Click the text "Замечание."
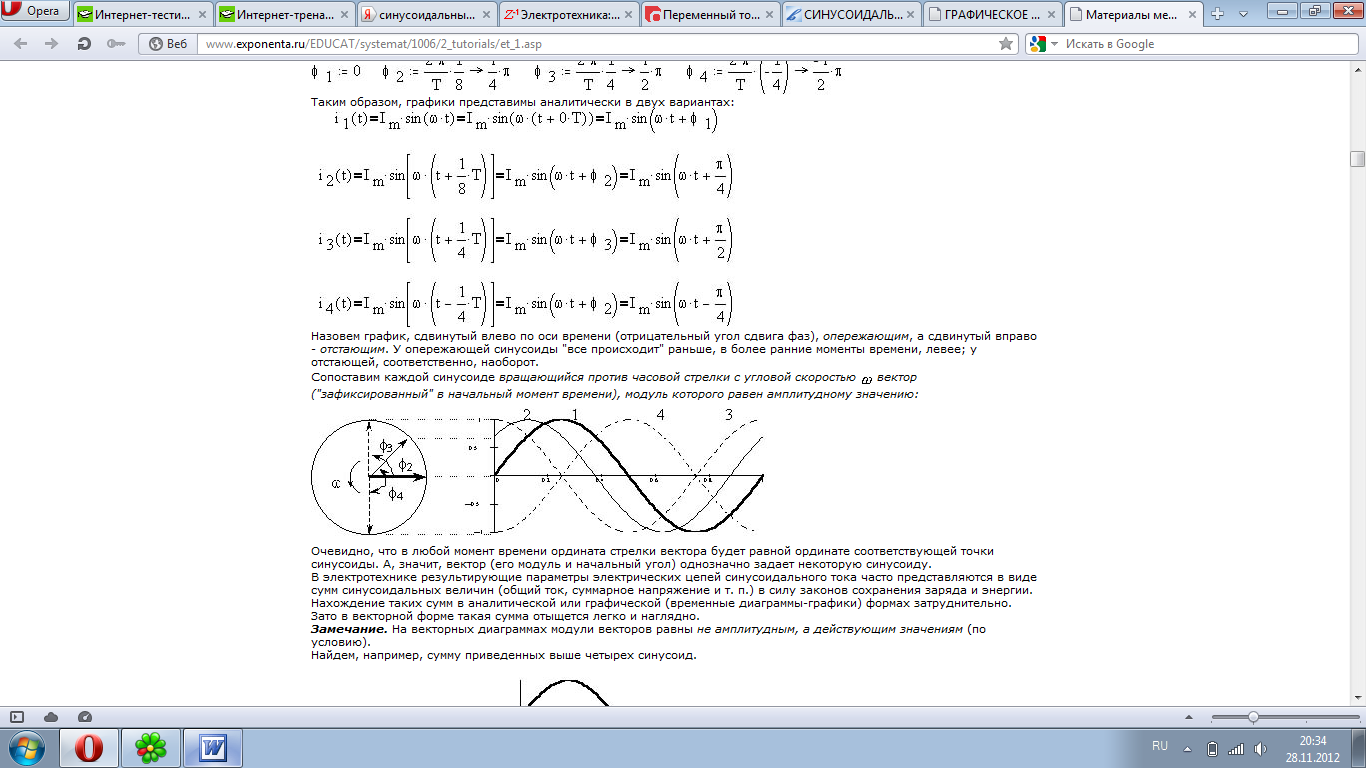This screenshot has height=768, width=1366. [349, 629]
